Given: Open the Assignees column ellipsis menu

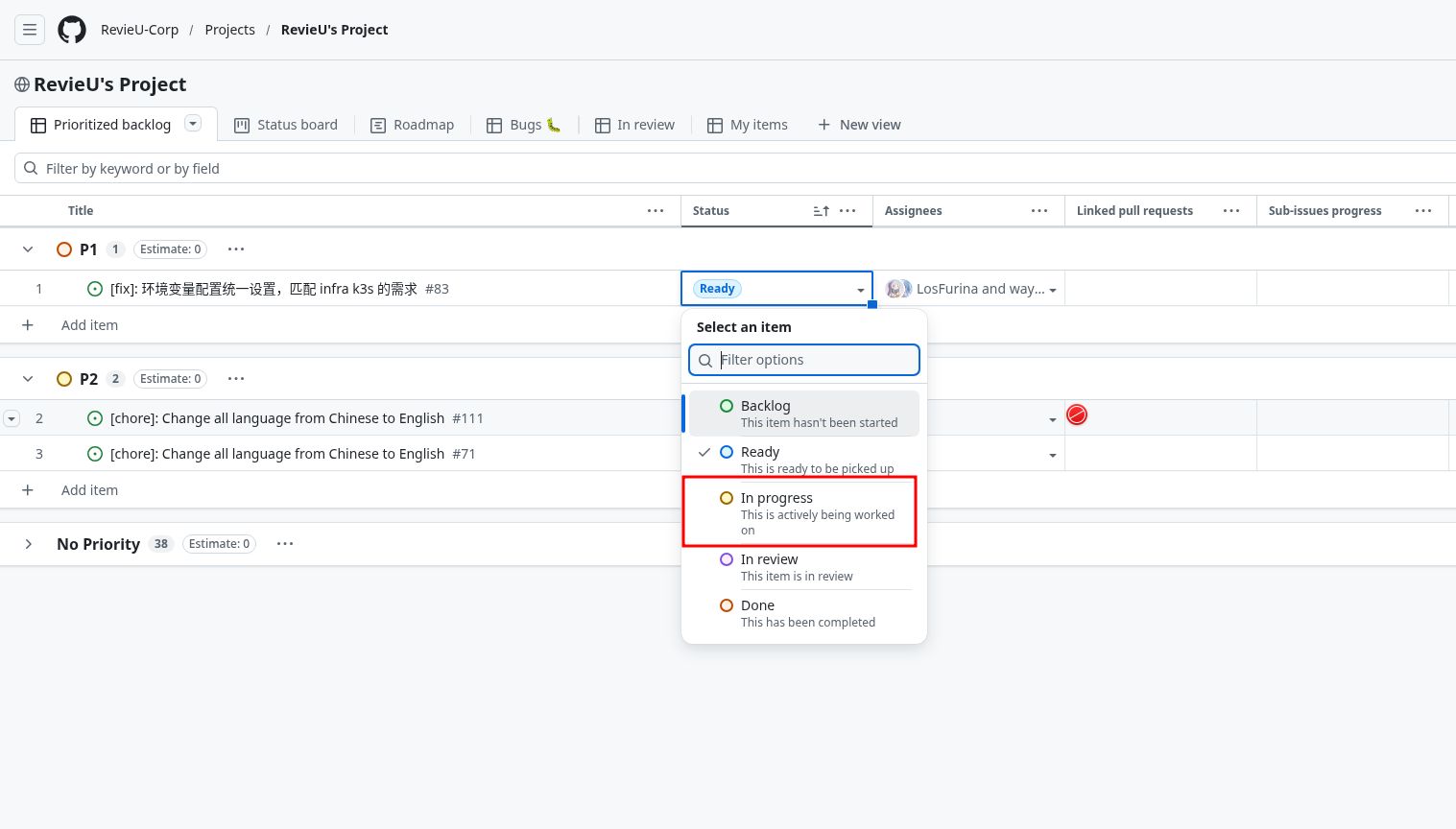Looking at the screenshot, I should click(x=1038, y=210).
